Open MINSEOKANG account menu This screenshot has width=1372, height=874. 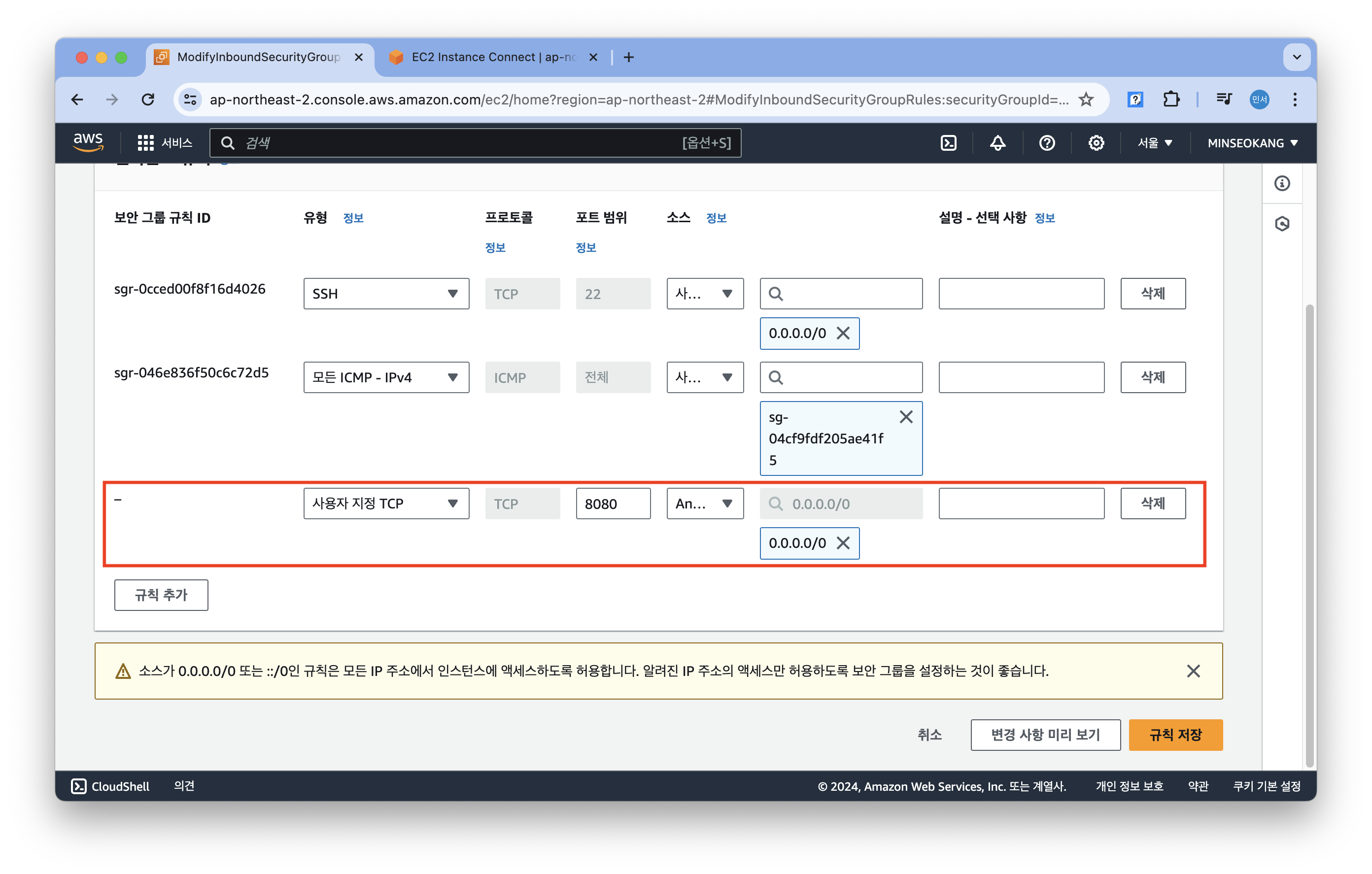tap(1252, 143)
